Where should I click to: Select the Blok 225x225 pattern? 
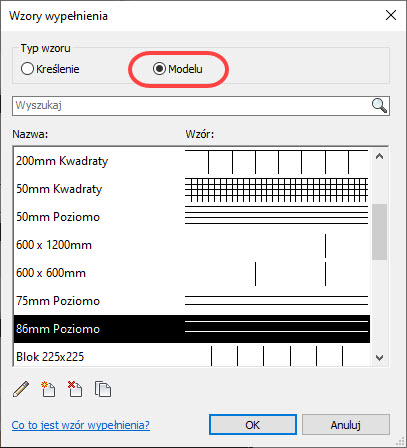point(192,355)
